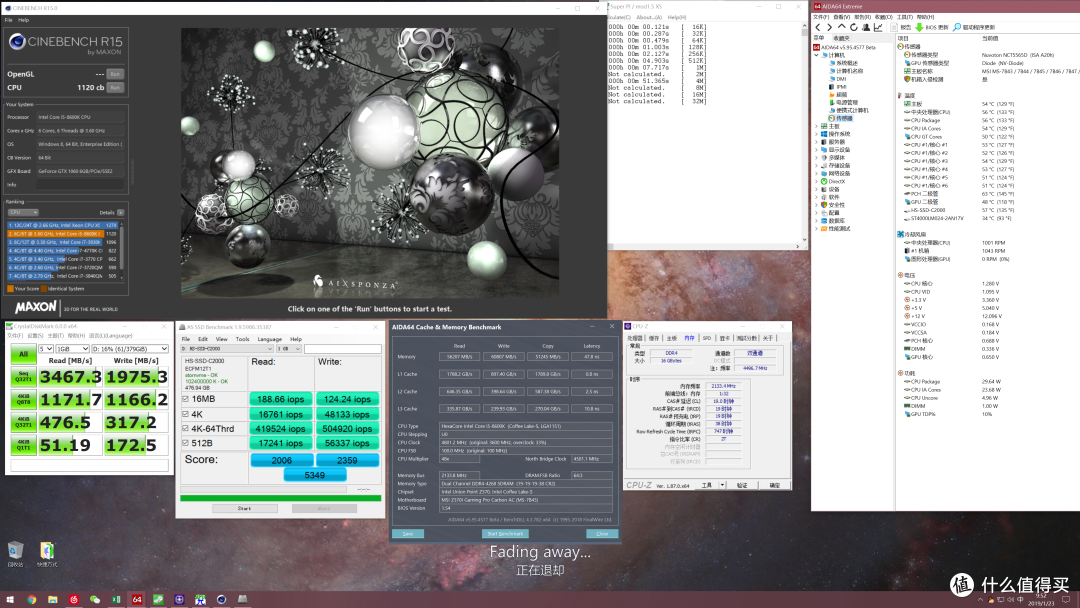Click the grey drive icon on the taskbar
The width and height of the screenshot is (1080, 608).
pos(242,600)
